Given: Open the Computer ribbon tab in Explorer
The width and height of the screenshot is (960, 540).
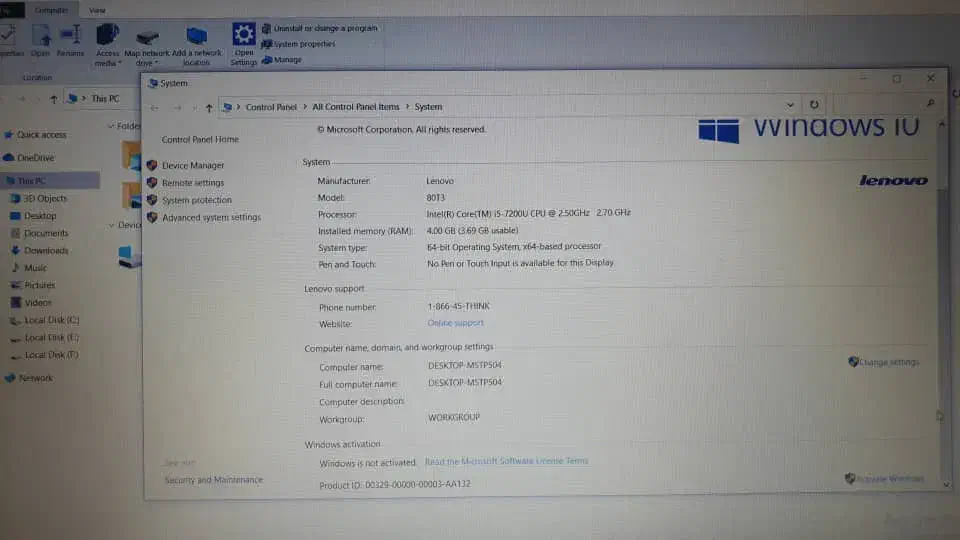Looking at the screenshot, I should (51, 10).
